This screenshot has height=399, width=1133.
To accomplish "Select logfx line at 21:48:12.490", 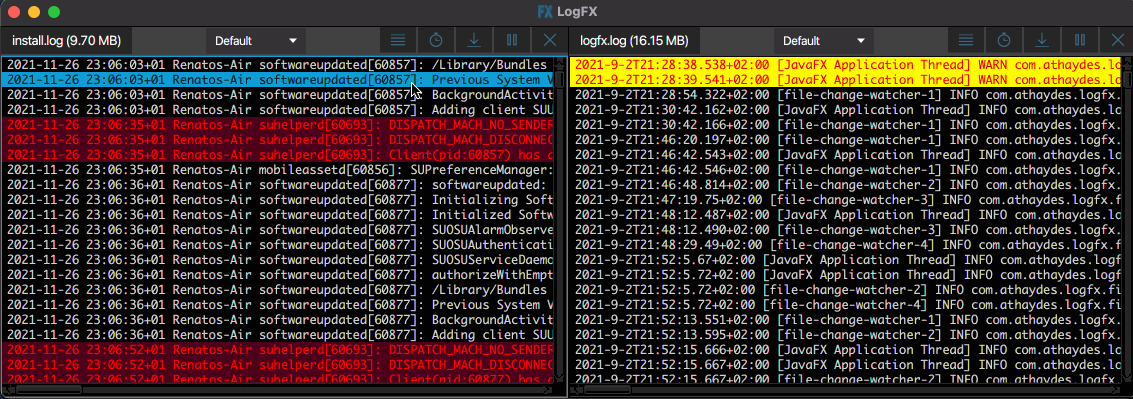I will (x=845, y=230).
